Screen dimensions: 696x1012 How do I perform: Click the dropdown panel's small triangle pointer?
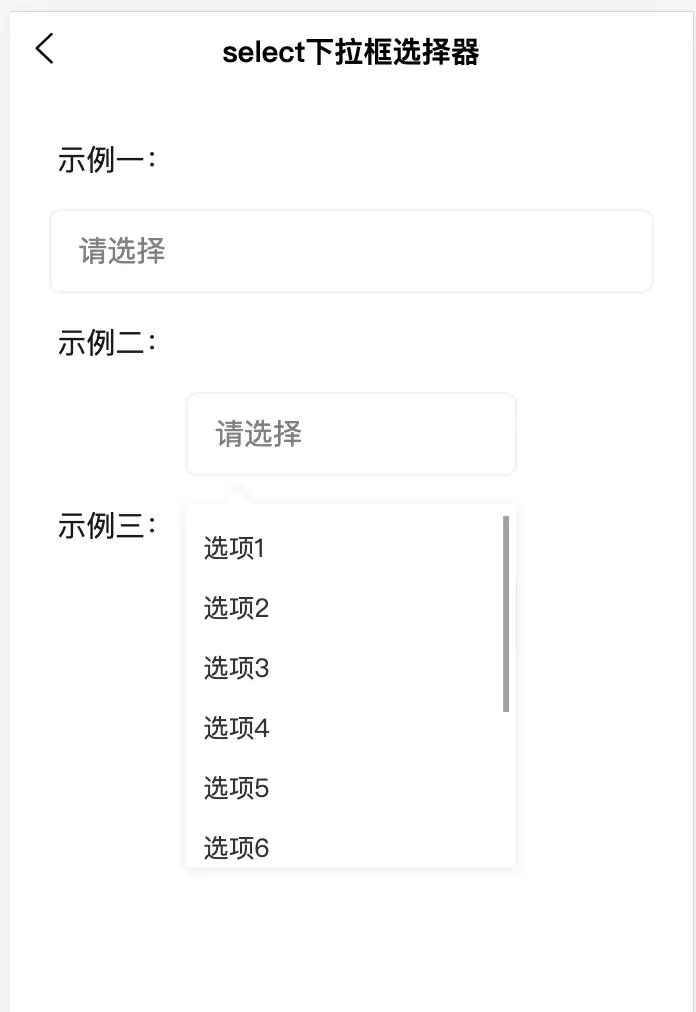[237, 494]
